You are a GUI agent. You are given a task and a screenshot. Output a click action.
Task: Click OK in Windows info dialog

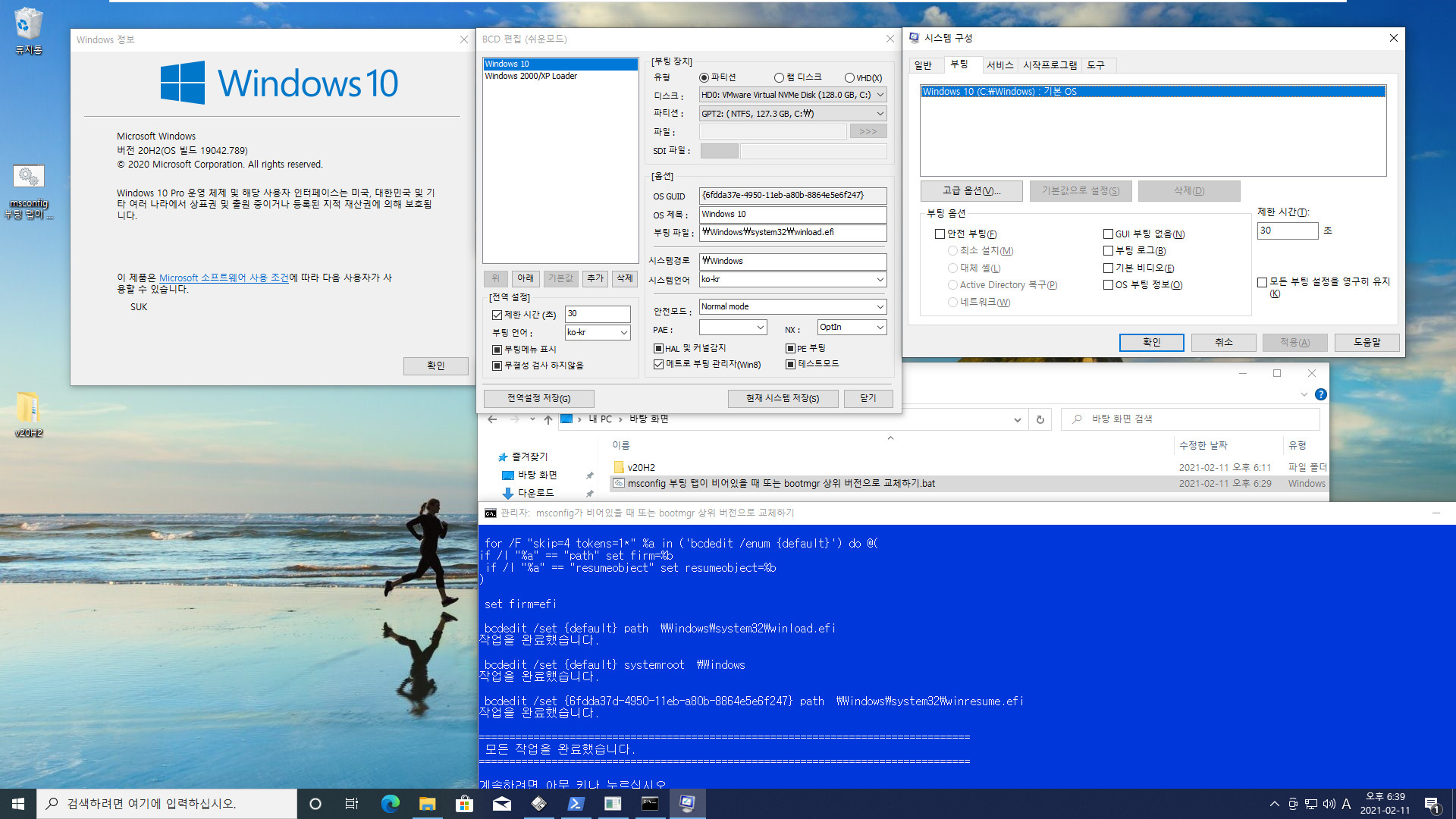[x=435, y=366]
